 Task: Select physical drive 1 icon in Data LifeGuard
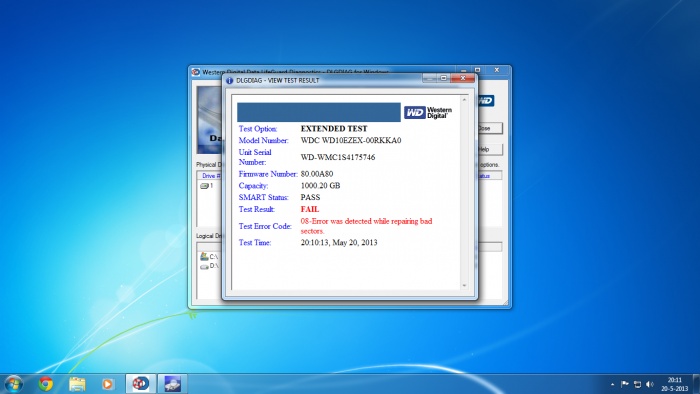coord(204,186)
